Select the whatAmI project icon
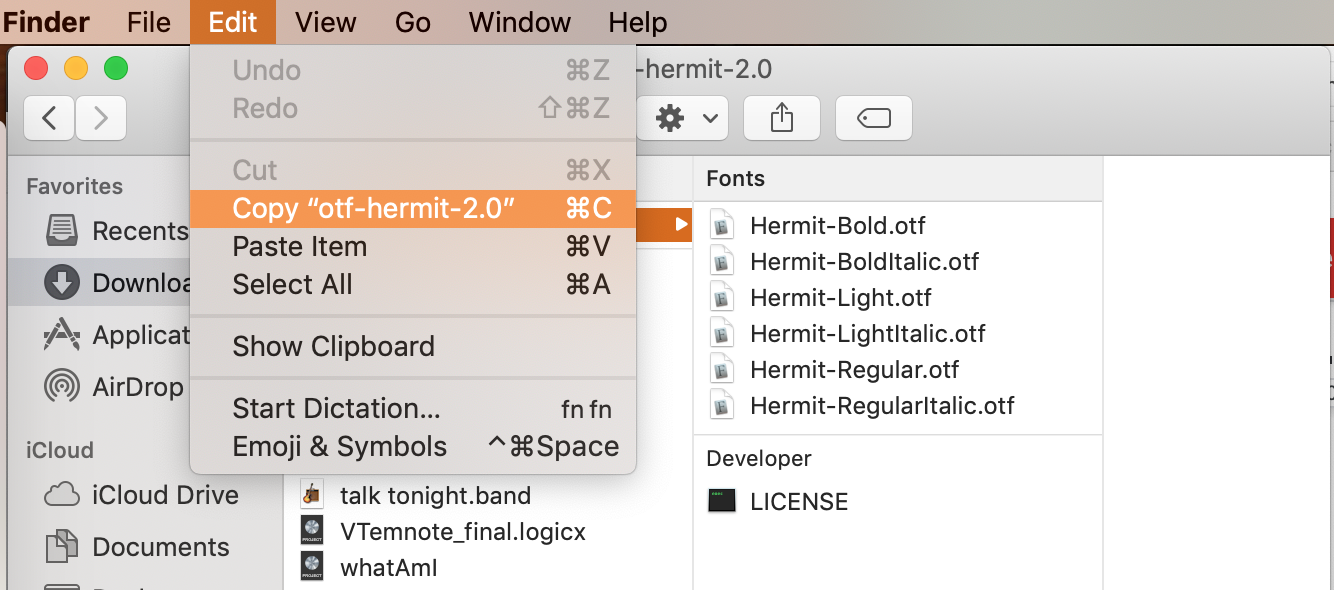The width and height of the screenshot is (1334, 590). [312, 566]
